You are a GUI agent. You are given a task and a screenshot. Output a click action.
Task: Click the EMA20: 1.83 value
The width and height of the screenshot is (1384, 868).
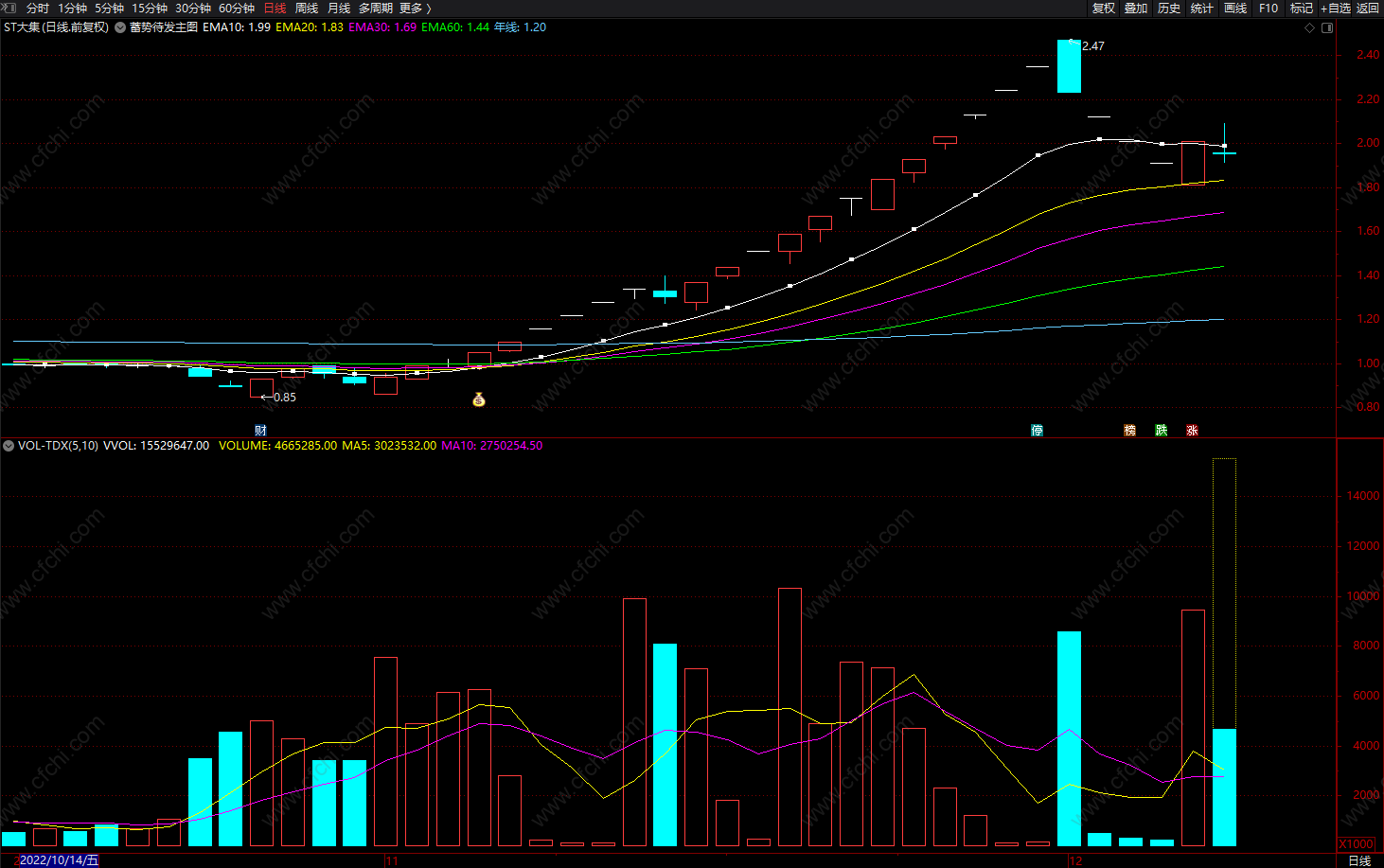pyautogui.click(x=310, y=27)
